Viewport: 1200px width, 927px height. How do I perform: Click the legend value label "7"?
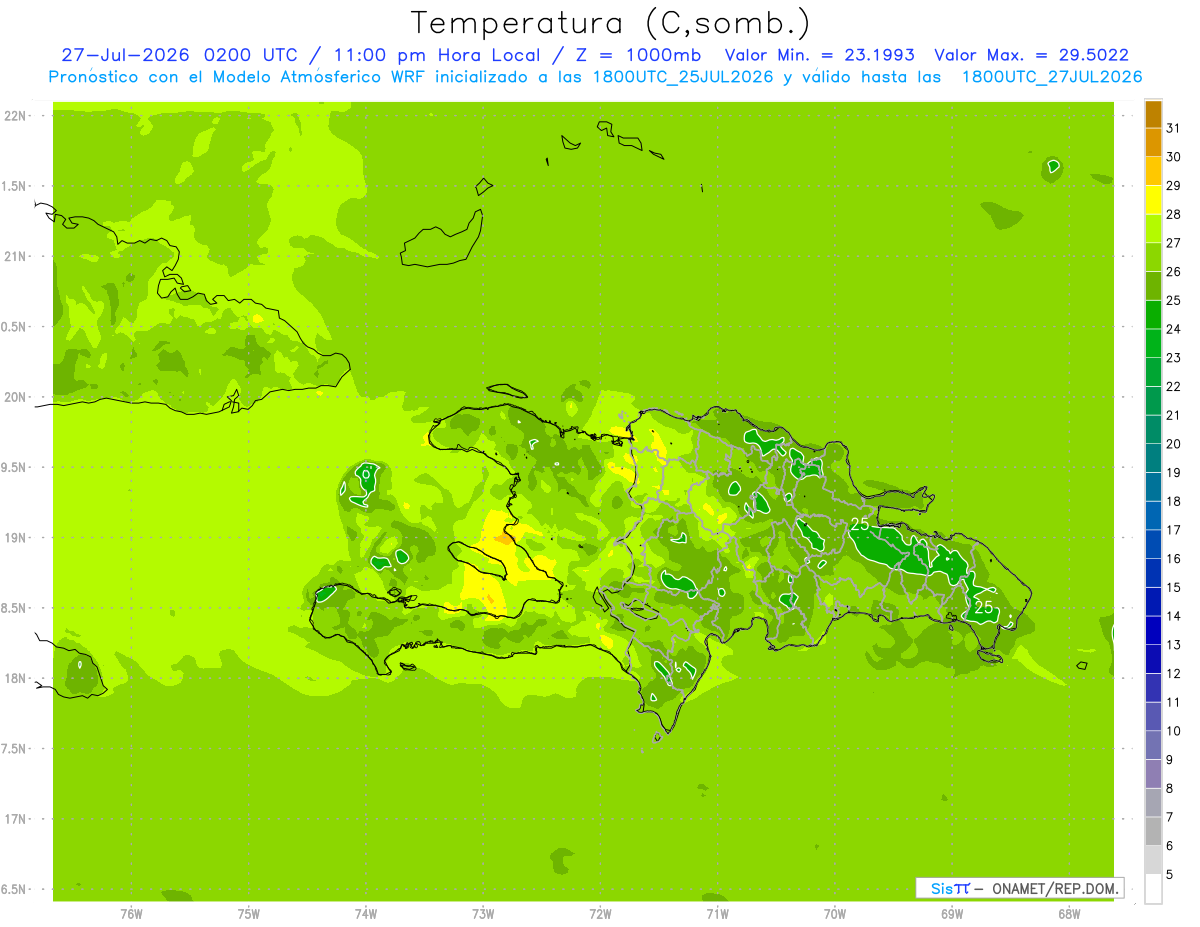pos(1170,817)
